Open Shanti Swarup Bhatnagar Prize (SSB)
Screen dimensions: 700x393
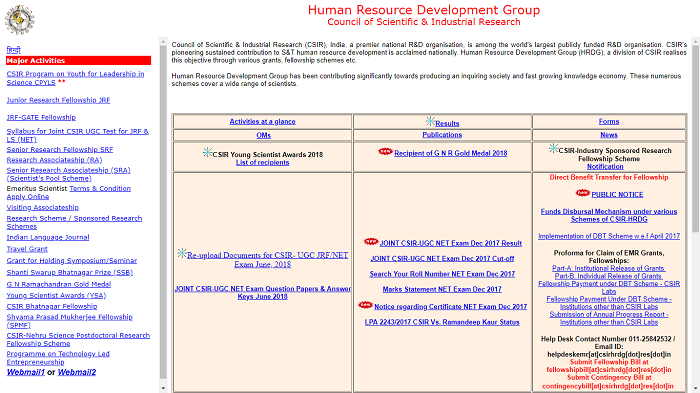[x=70, y=272]
